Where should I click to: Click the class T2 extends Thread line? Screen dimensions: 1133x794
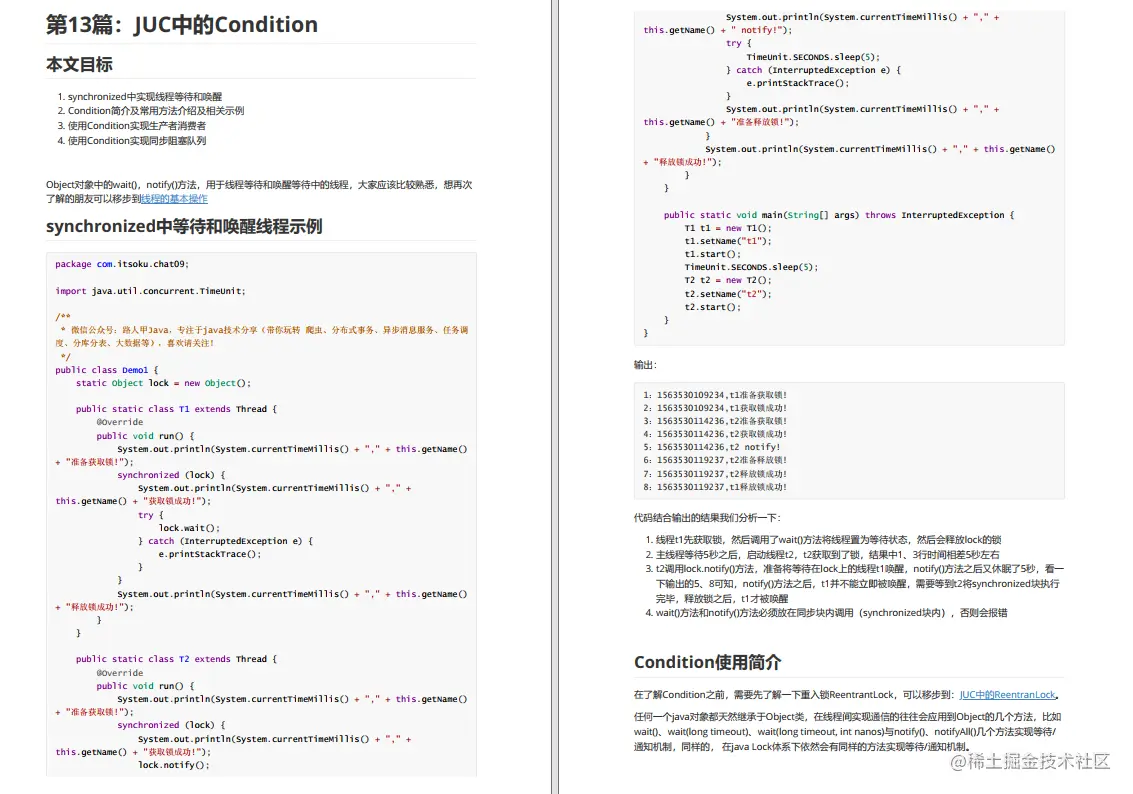(x=176, y=659)
